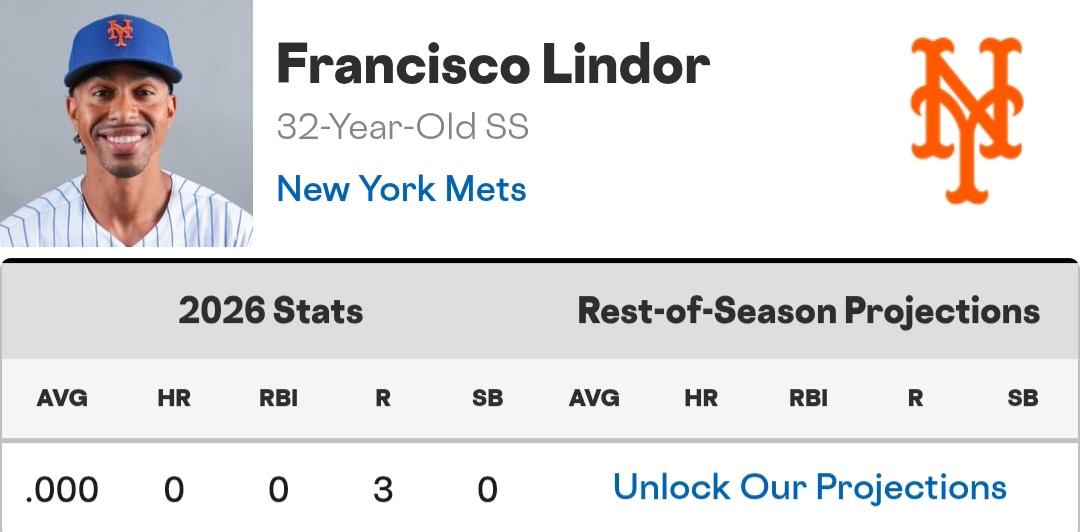
Task: Click R column header under 2026 Stats
Action: coord(382,398)
